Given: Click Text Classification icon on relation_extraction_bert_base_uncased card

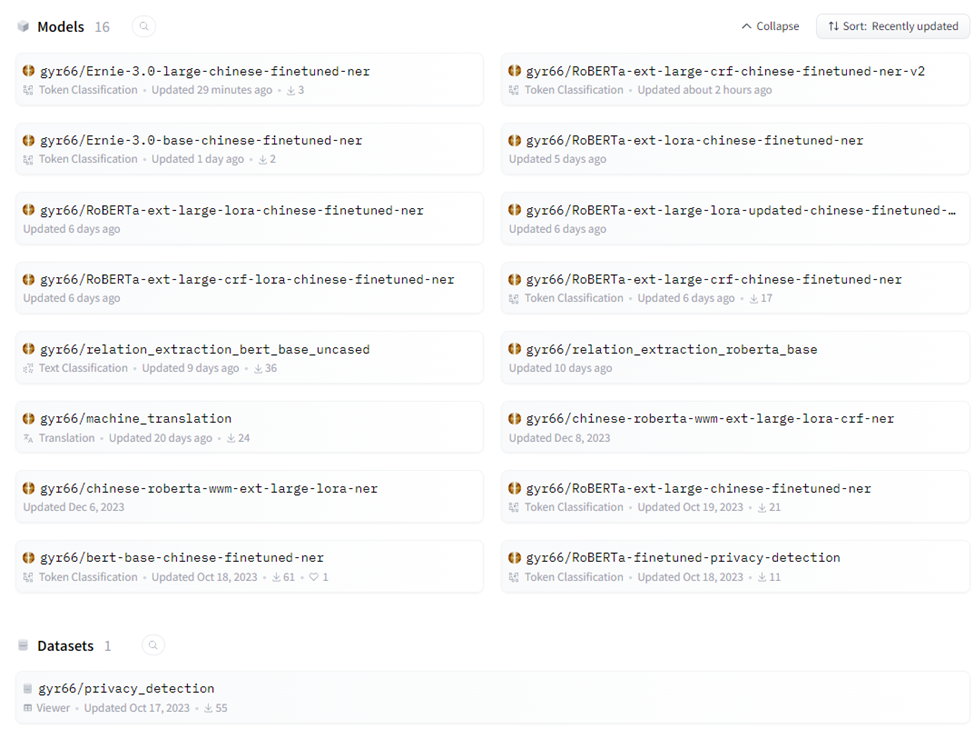Looking at the screenshot, I should [x=28, y=368].
